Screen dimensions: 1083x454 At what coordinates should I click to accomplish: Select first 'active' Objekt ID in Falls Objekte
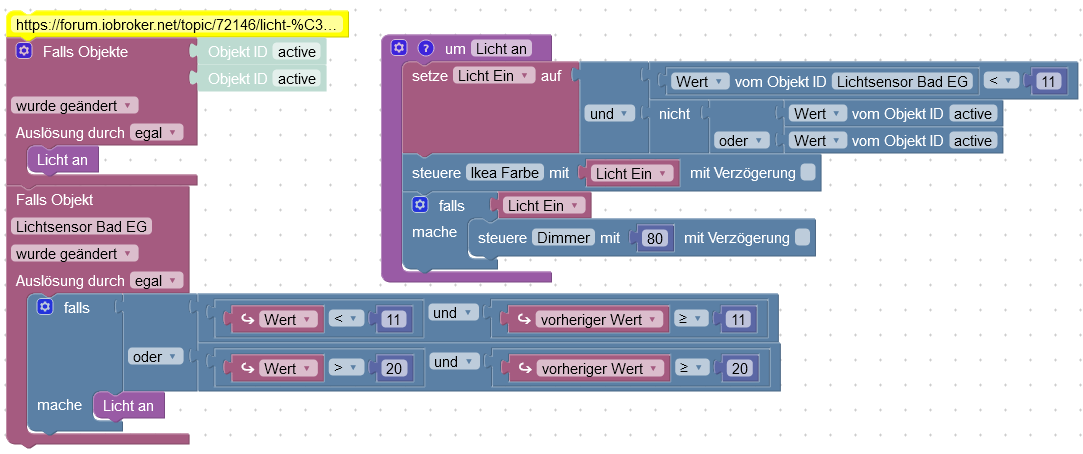click(x=297, y=52)
